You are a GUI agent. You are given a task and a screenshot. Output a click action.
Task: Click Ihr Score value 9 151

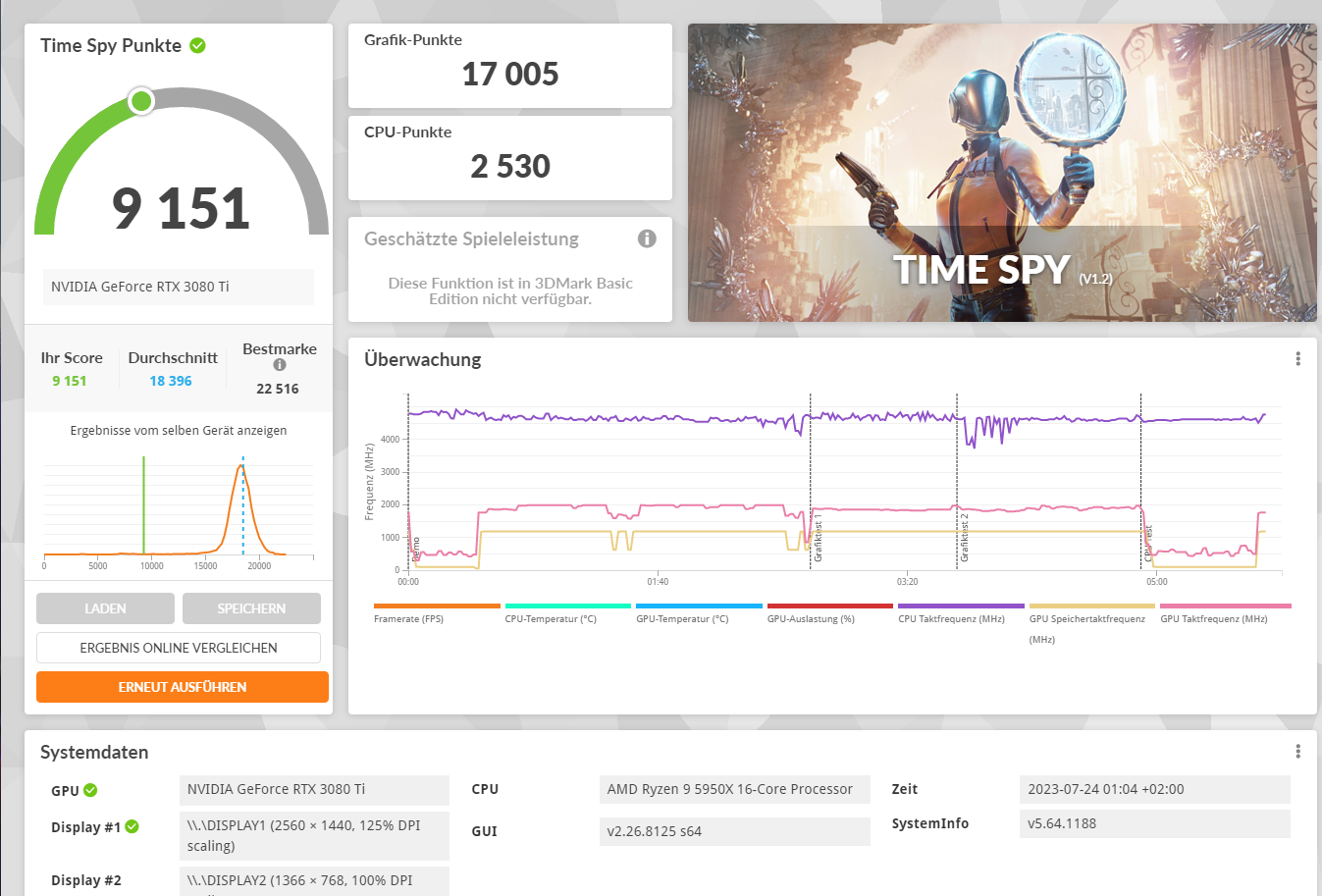(x=70, y=381)
